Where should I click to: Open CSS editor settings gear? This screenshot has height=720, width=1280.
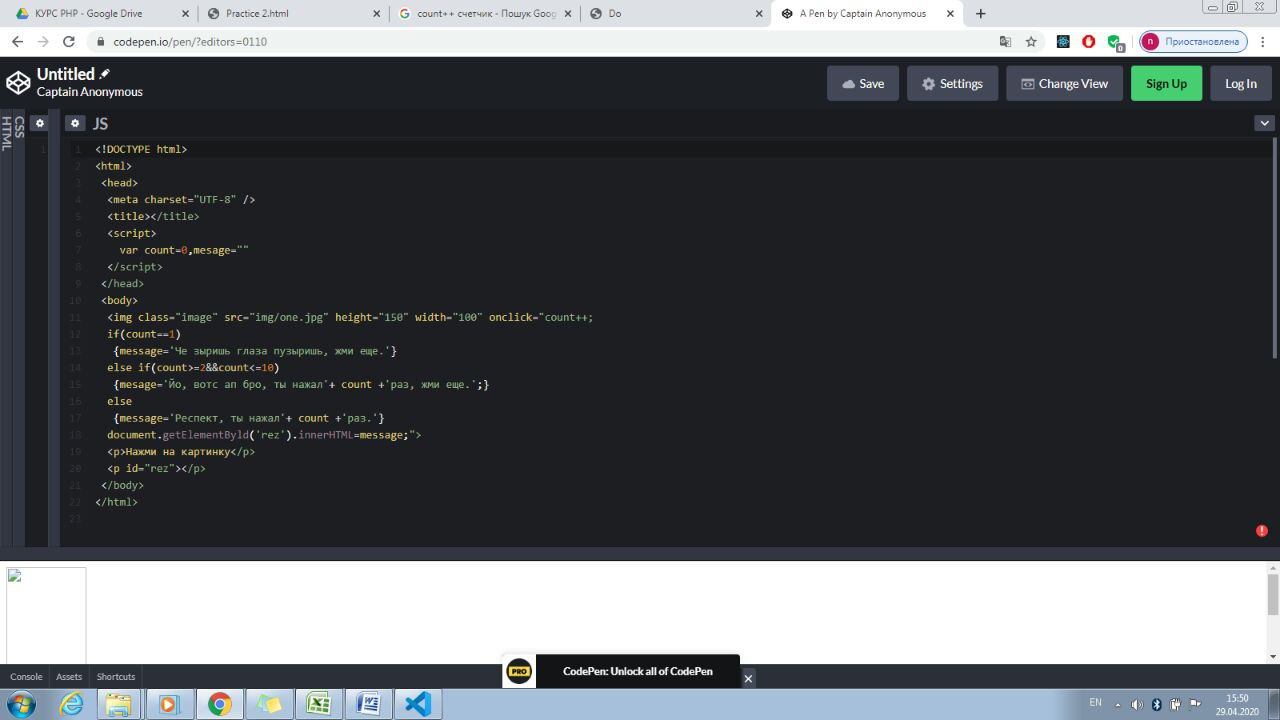point(39,123)
